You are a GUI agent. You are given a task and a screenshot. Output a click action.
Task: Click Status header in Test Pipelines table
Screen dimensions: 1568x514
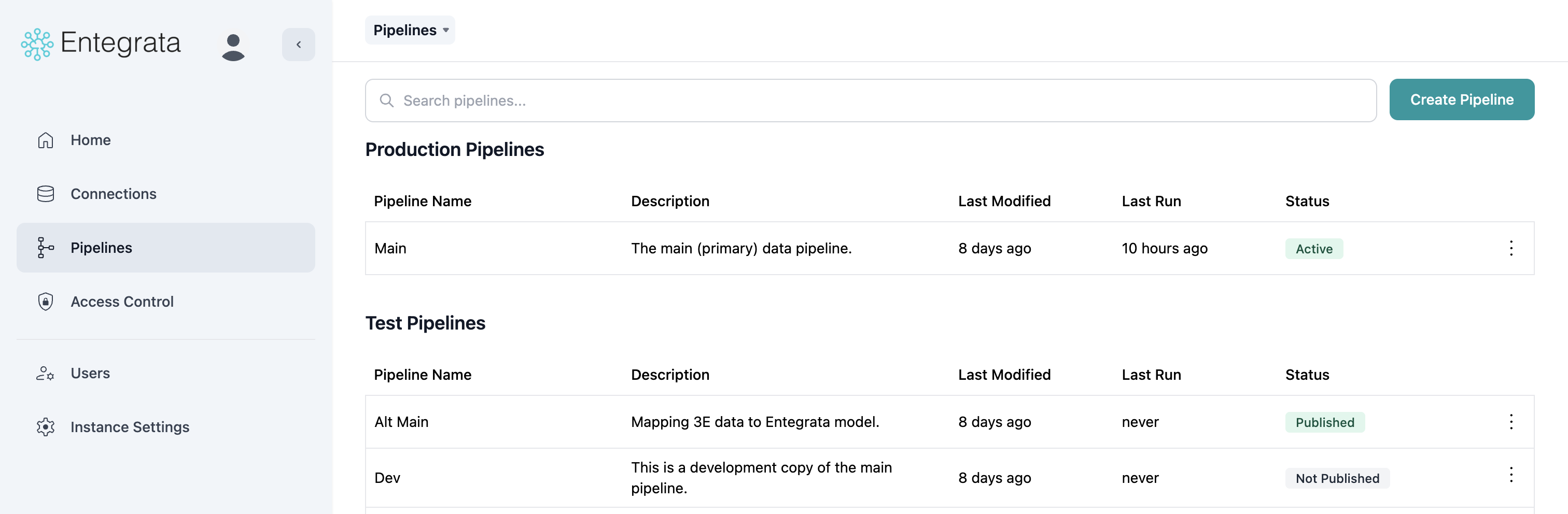(x=1307, y=375)
